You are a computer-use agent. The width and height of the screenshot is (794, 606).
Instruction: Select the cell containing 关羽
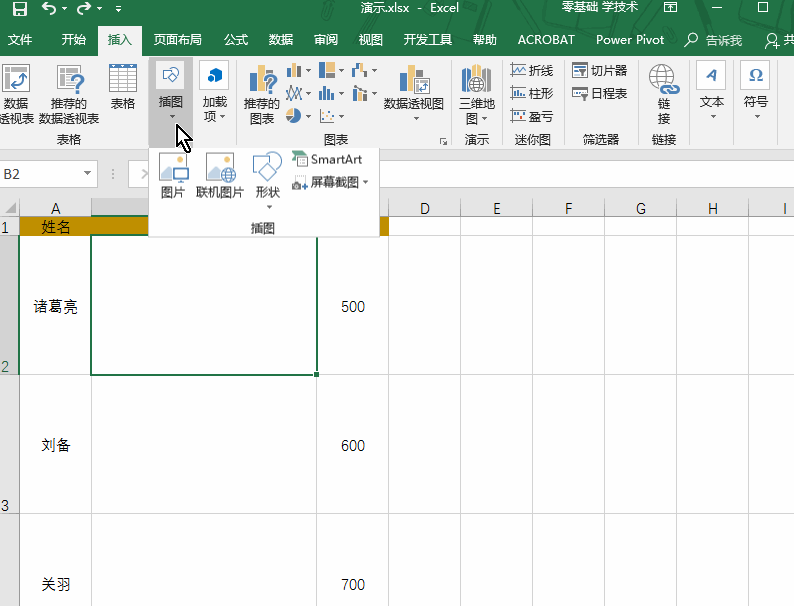coord(55,560)
